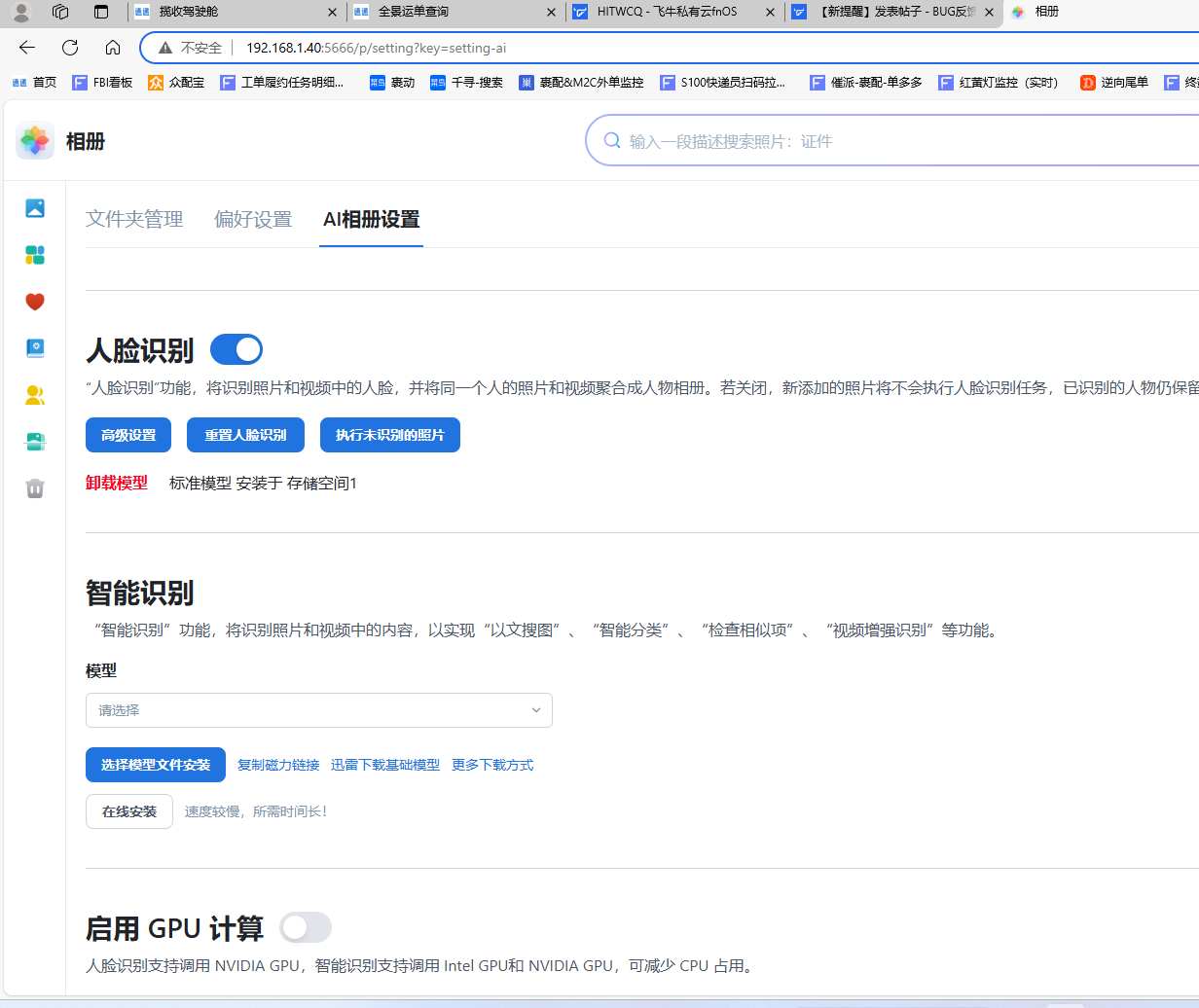The width and height of the screenshot is (1199, 1008).
Task: Open 裹配&M2C外单监控 bookmark
Action: coord(581,83)
